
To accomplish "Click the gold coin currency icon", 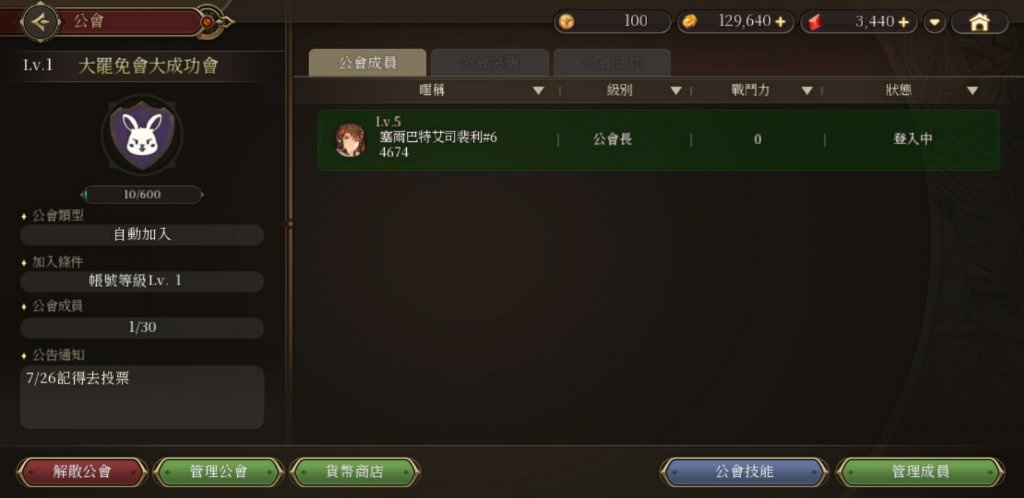I will tap(689, 22).
